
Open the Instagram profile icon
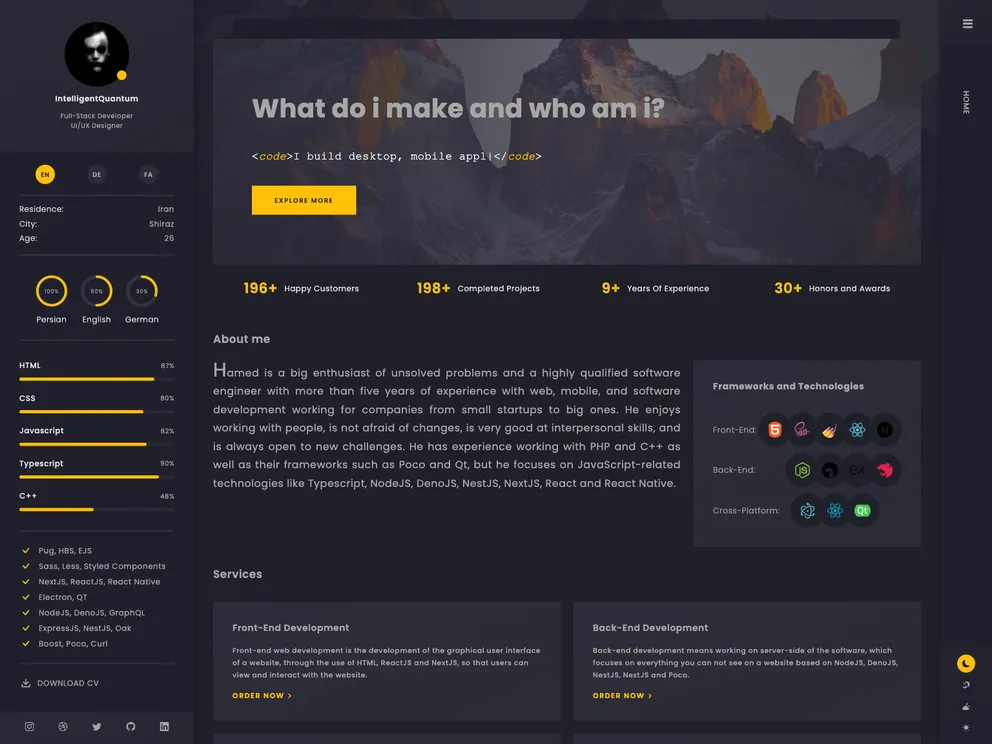pos(29,727)
